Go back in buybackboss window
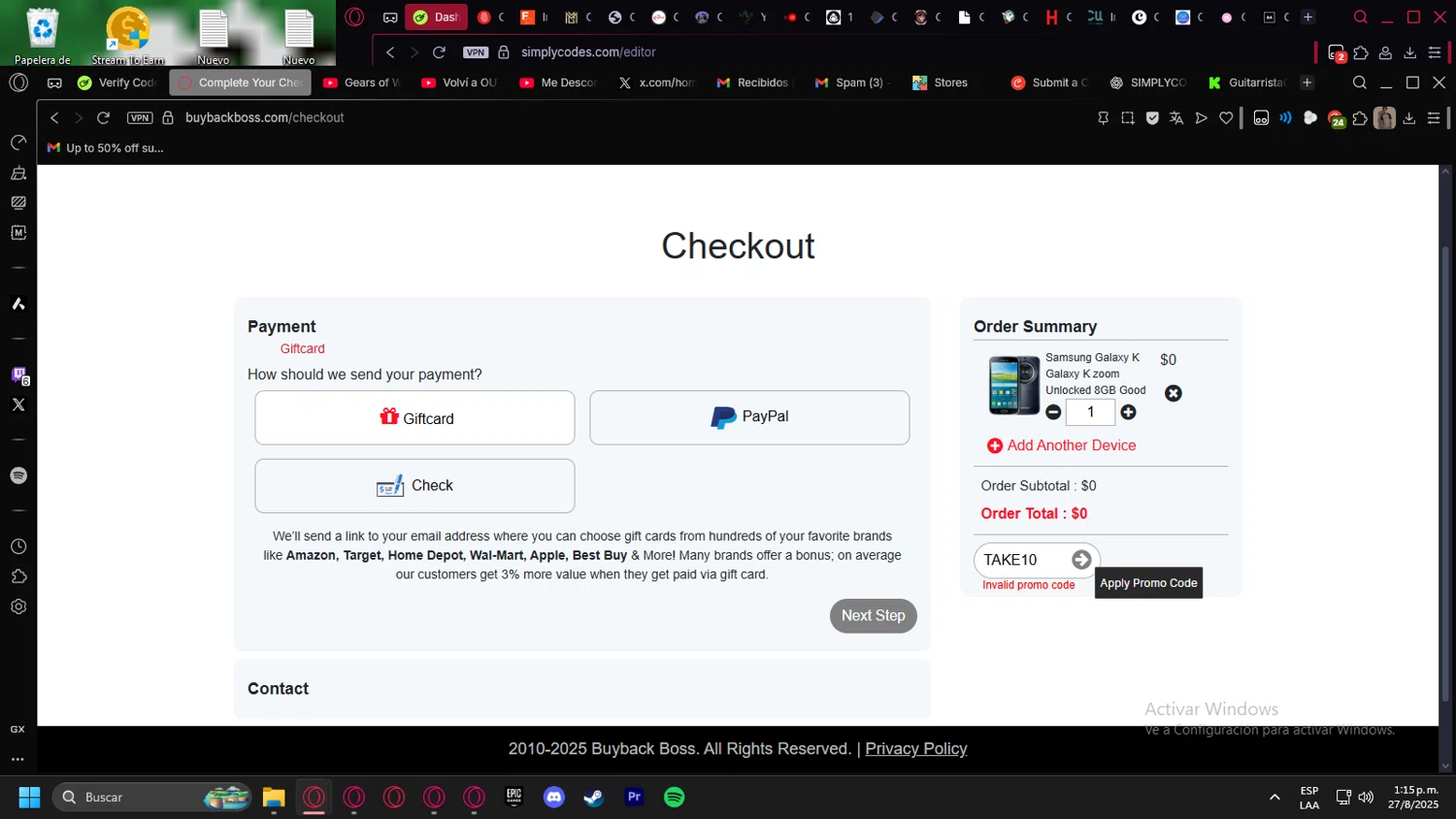The height and width of the screenshot is (819, 1456). tap(54, 117)
